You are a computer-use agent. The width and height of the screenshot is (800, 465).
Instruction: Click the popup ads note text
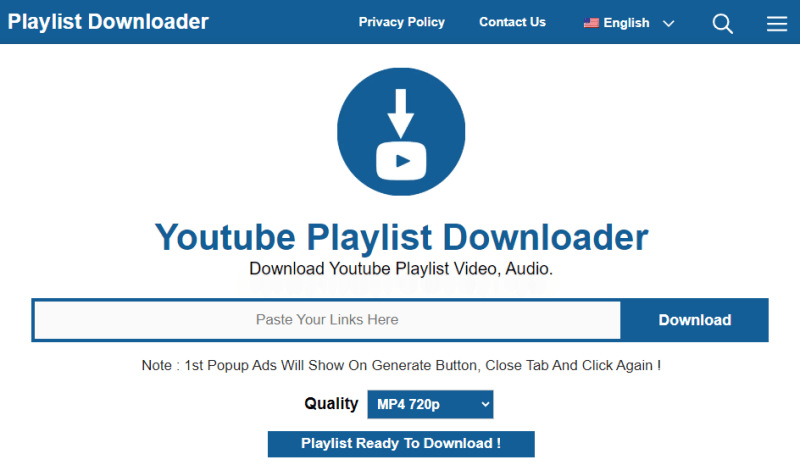(x=401, y=365)
